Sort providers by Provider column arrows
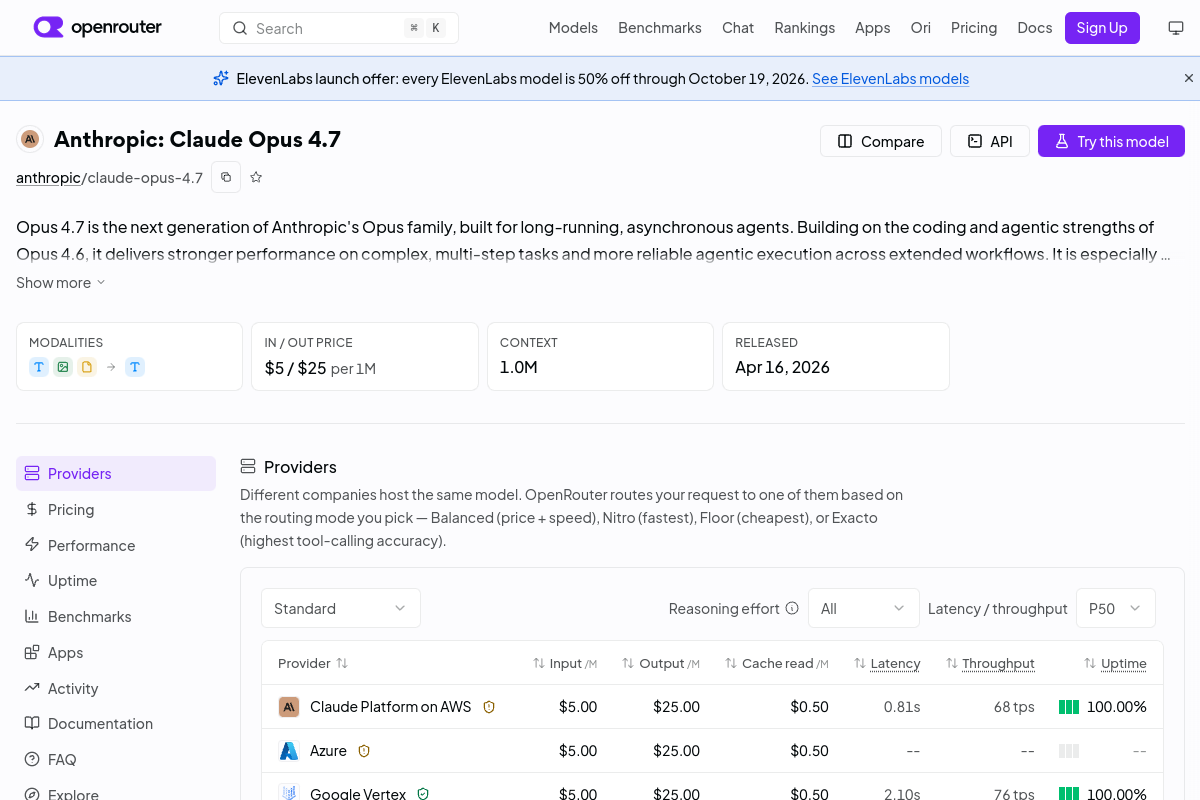Image resolution: width=1200 pixels, height=800 pixels. (342, 663)
